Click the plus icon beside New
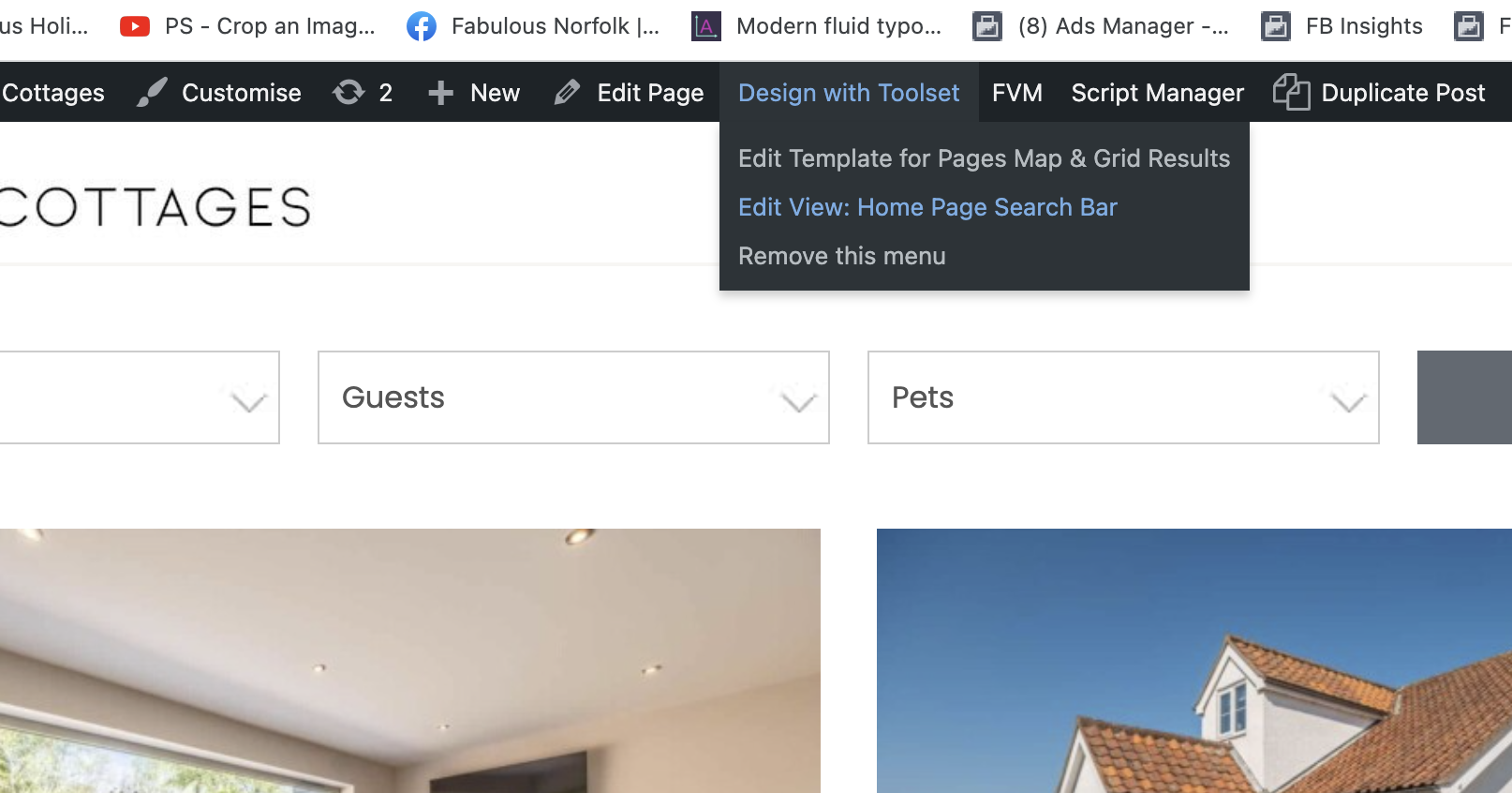 click(x=440, y=92)
